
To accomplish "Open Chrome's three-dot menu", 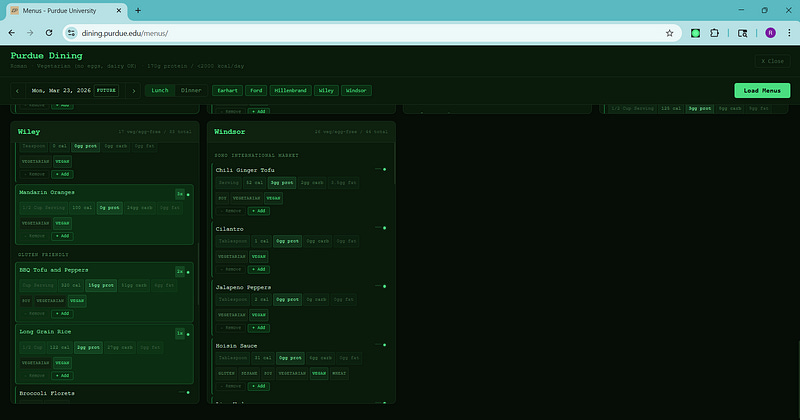I will tap(789, 33).
